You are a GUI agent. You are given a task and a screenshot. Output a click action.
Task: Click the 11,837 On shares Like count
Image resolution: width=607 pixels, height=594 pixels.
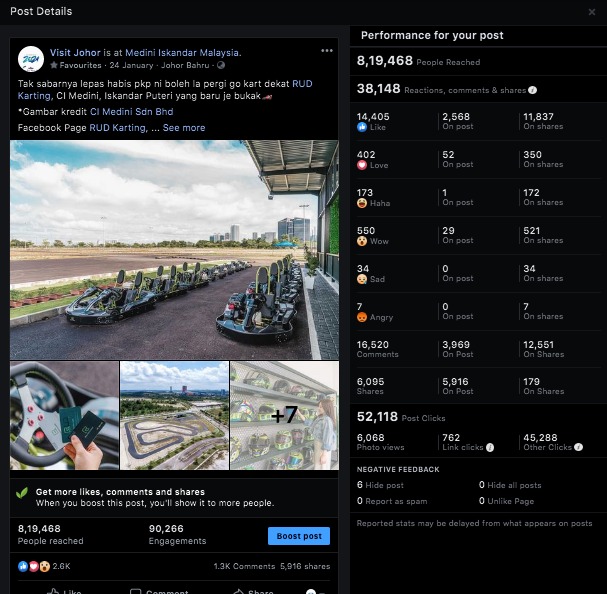(543, 121)
